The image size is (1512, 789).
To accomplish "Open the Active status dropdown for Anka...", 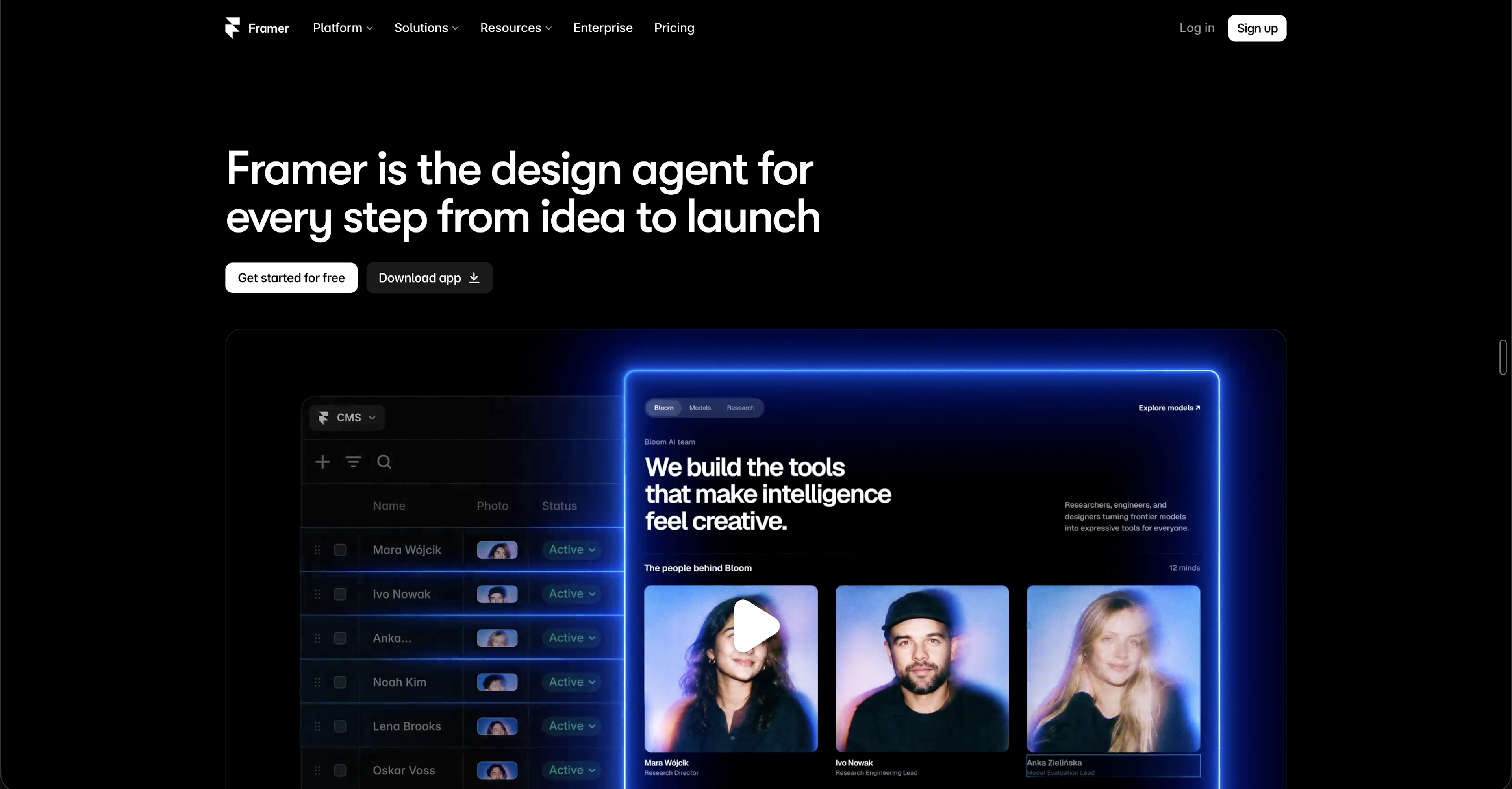I will (x=572, y=638).
